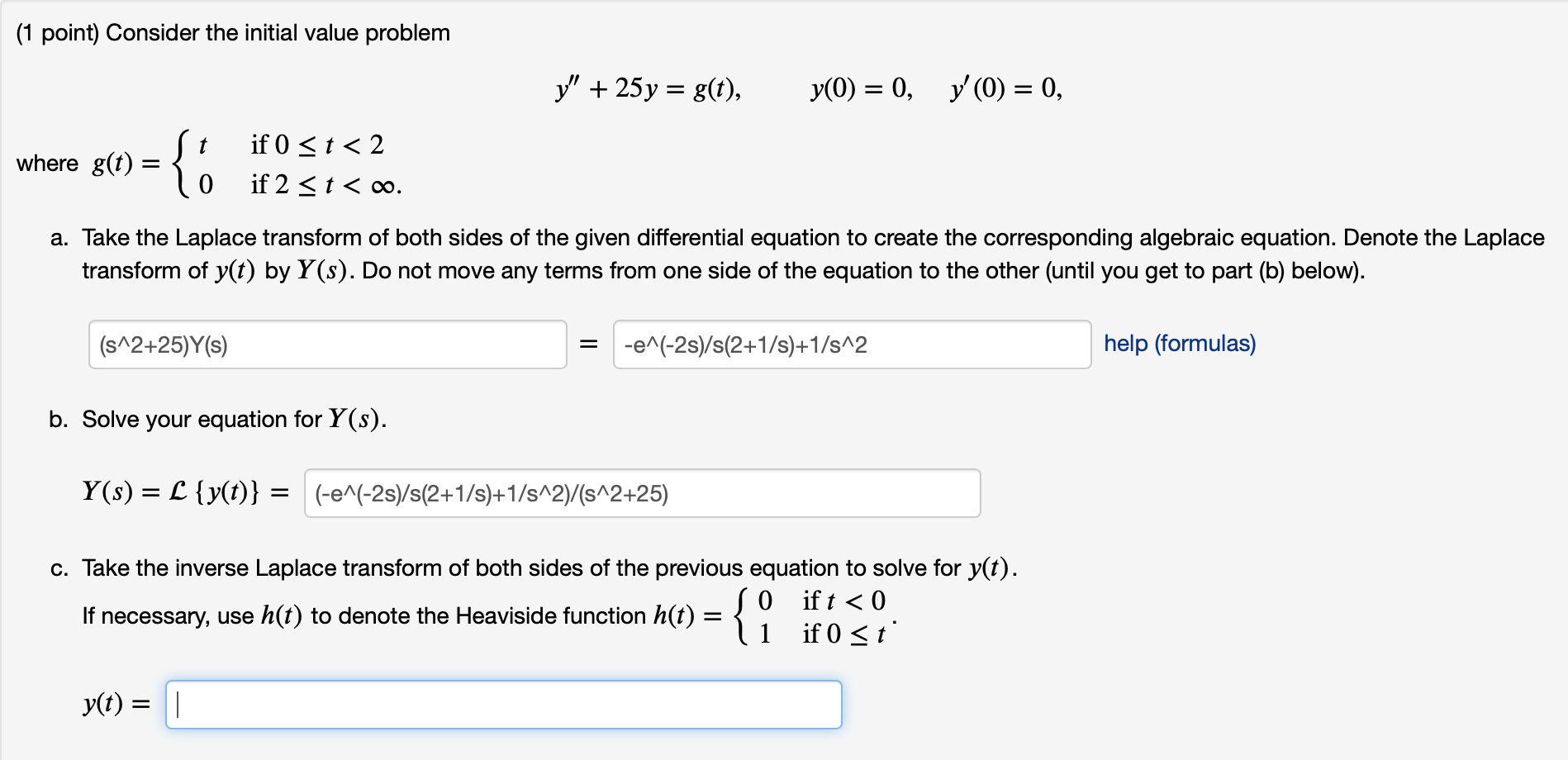1568x760 pixels.
Task: Click the "y(t) =" label beside the empty field
Action: 116,704
